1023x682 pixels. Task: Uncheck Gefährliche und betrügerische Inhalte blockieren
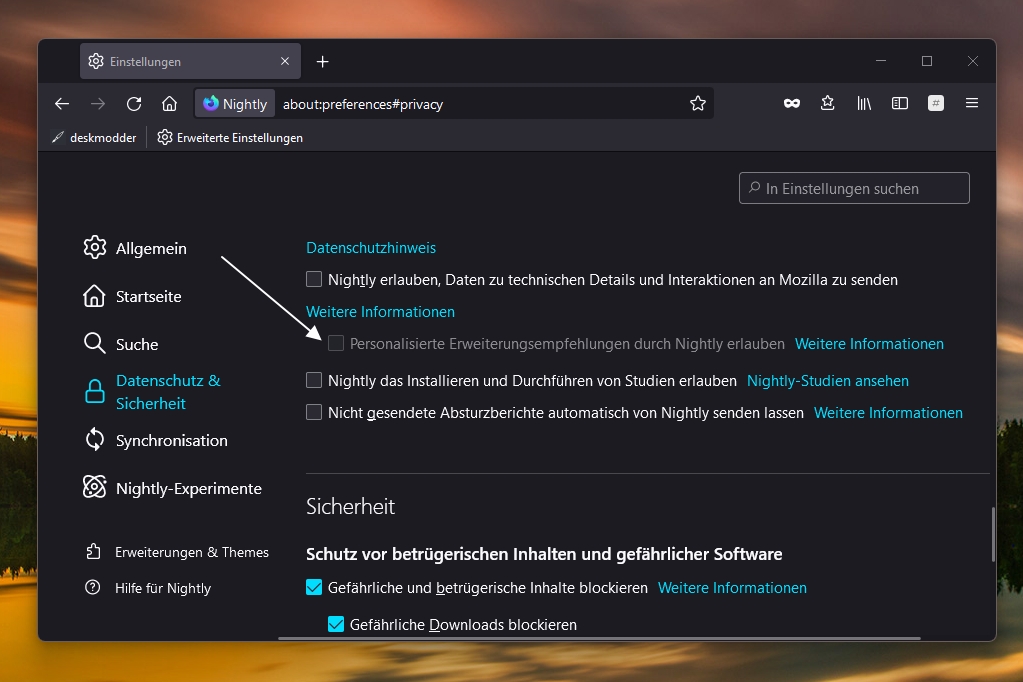pyautogui.click(x=314, y=587)
